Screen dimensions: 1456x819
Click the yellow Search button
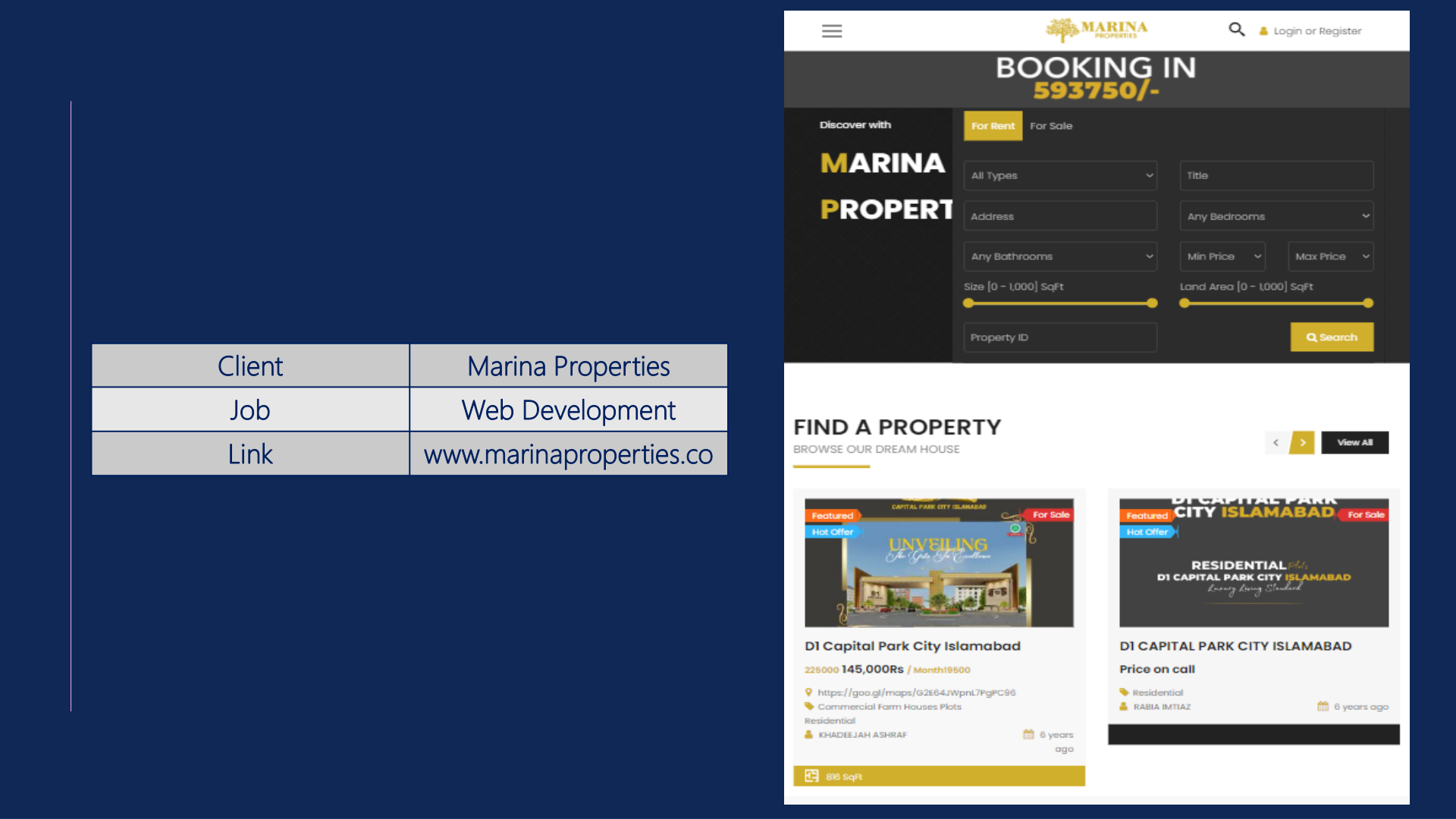(x=1331, y=337)
